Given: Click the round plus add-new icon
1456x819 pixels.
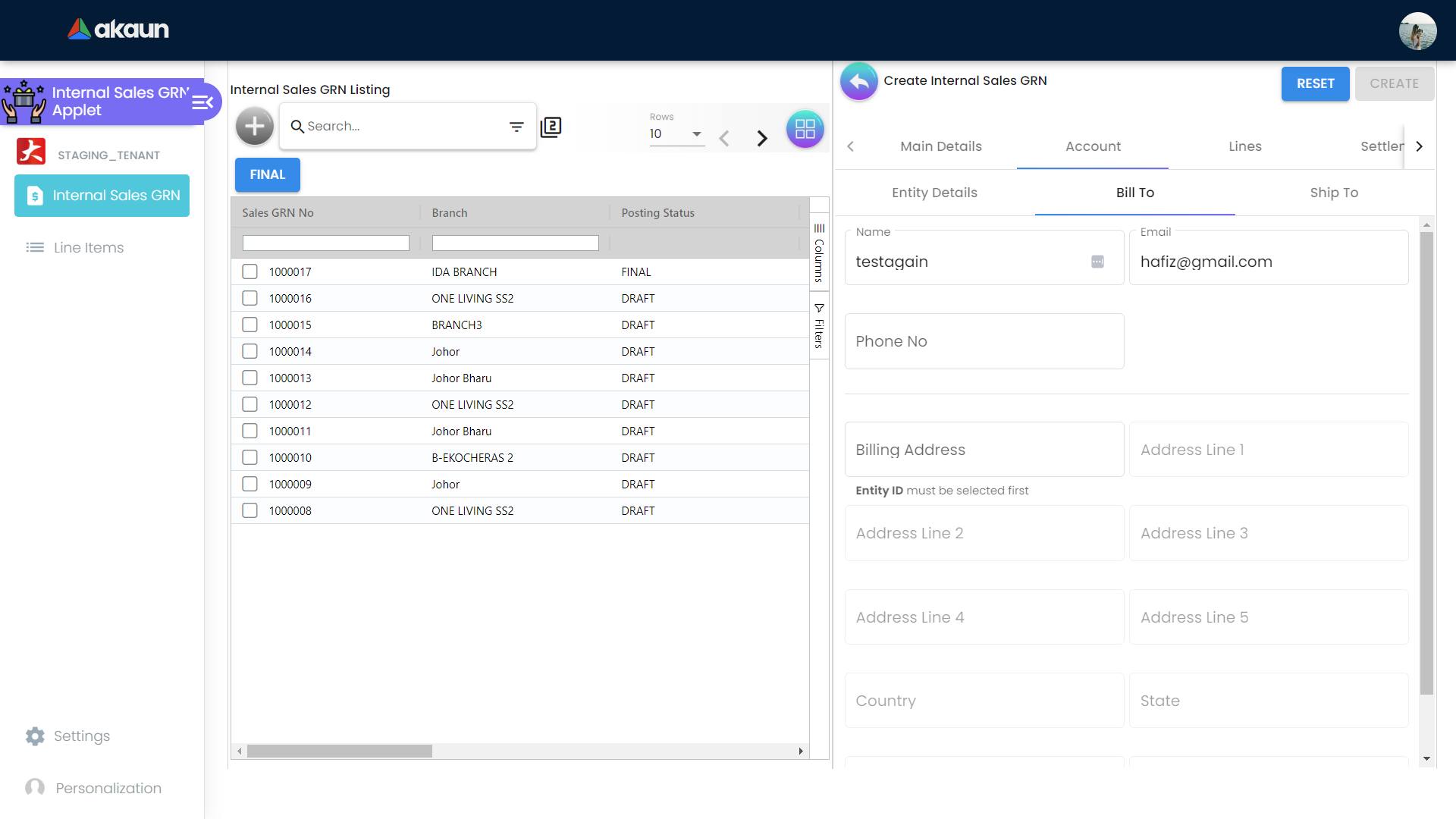Looking at the screenshot, I should pyautogui.click(x=255, y=127).
